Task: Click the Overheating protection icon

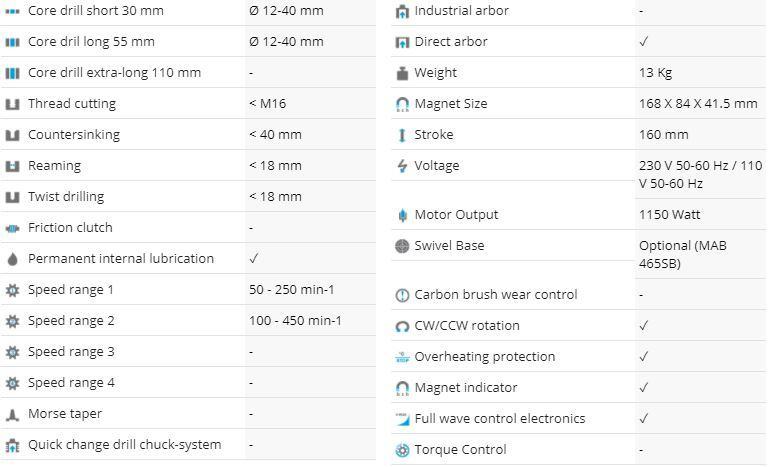Action: pos(402,357)
